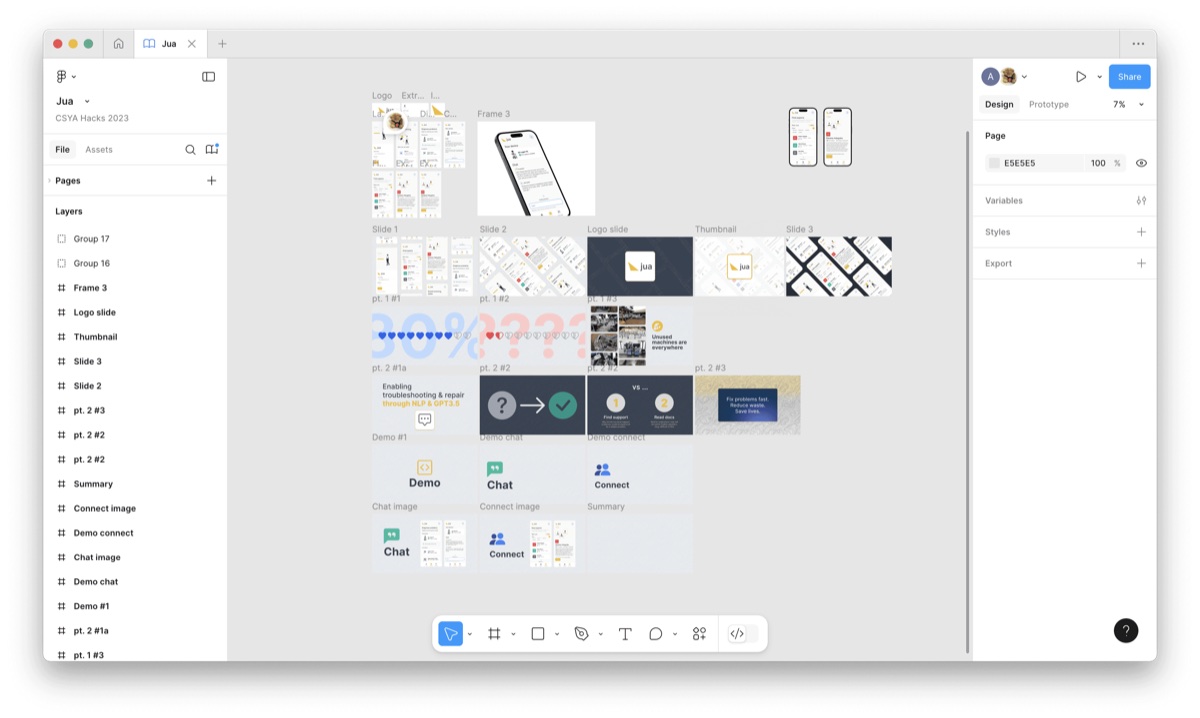Select the Move tool

point(450,634)
